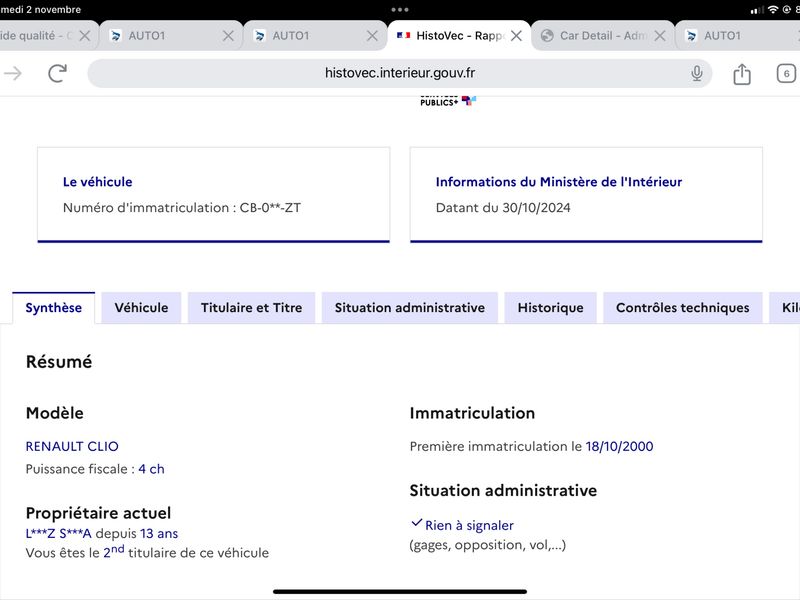Close the Car Detail tab
This screenshot has height=600, width=800.
(x=660, y=36)
